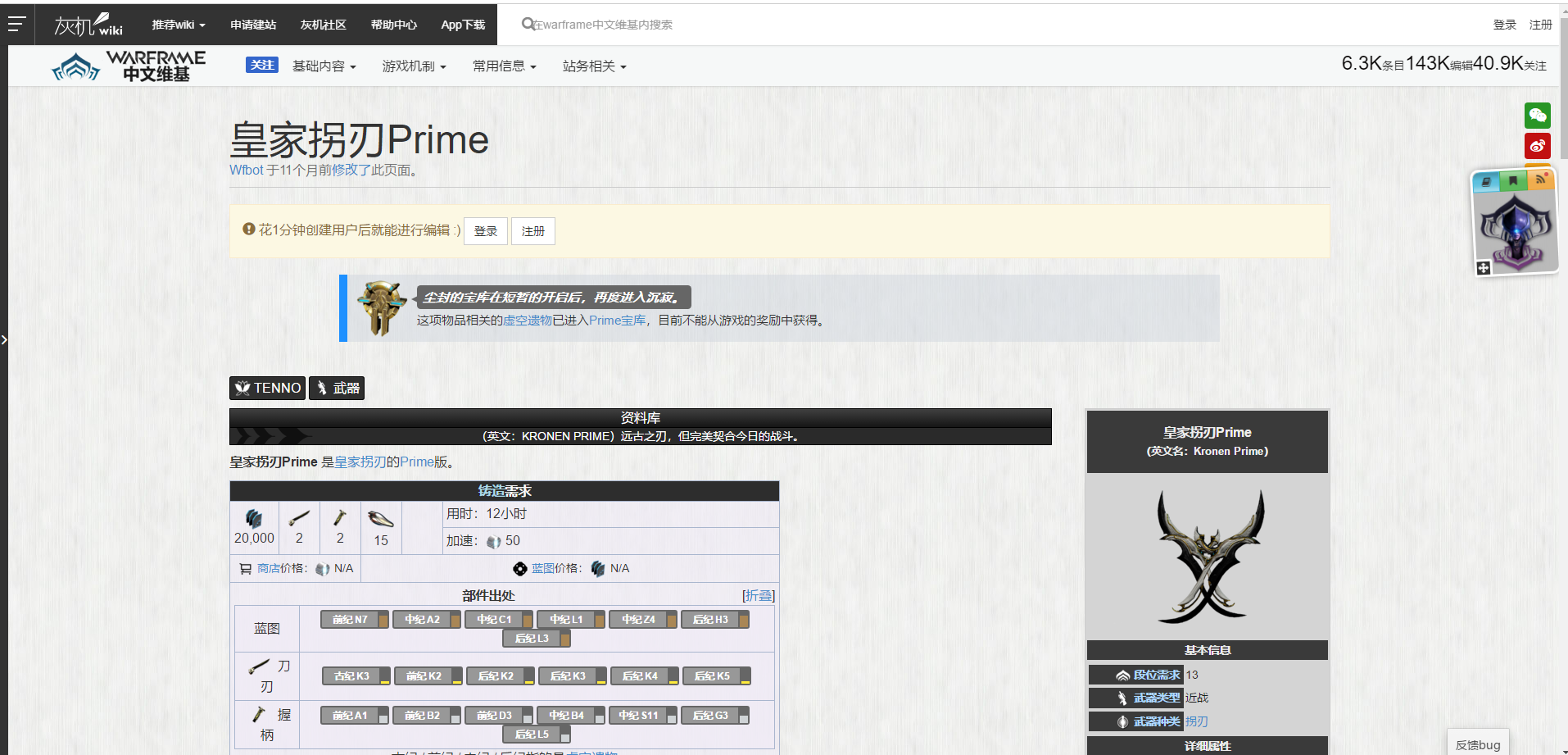Viewport: 1568px width, 755px height.
Task: Open the Prime宝库 link in the notice
Action: pos(617,321)
